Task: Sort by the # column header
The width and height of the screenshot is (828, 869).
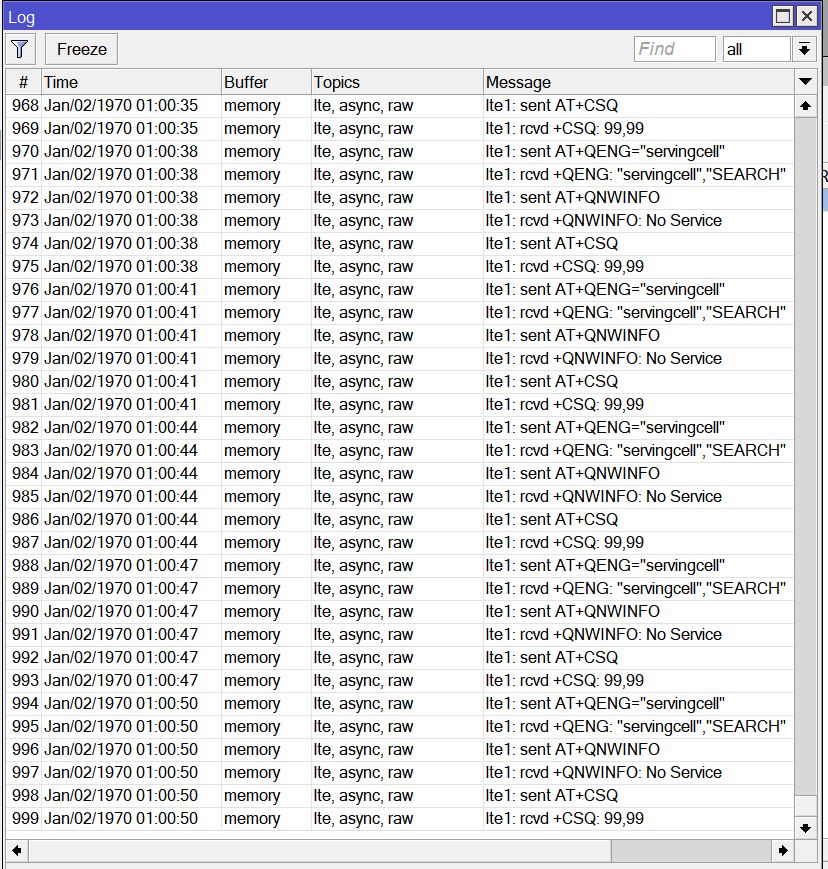Action: 23,82
